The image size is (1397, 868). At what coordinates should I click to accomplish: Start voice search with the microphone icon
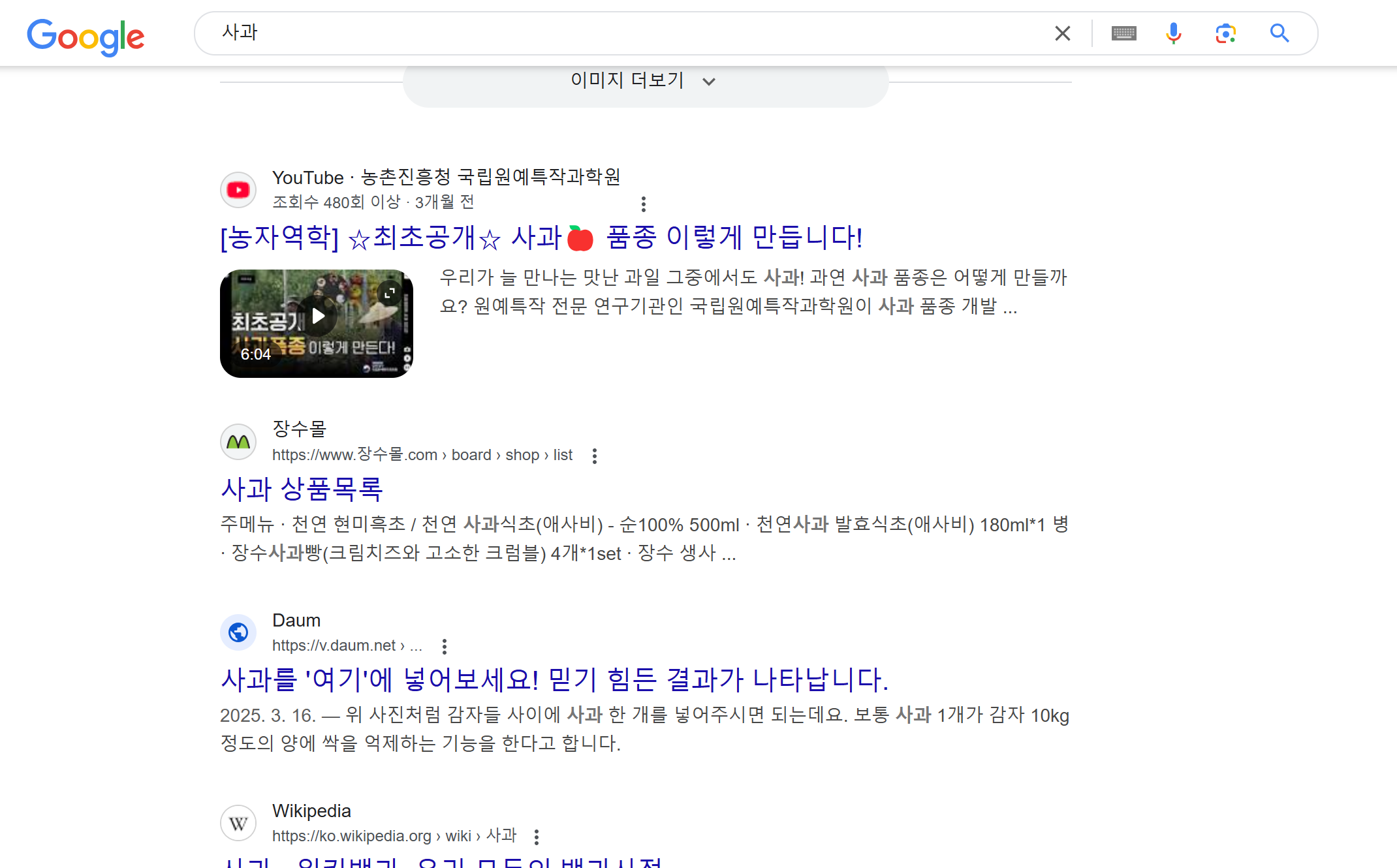pyautogui.click(x=1174, y=33)
